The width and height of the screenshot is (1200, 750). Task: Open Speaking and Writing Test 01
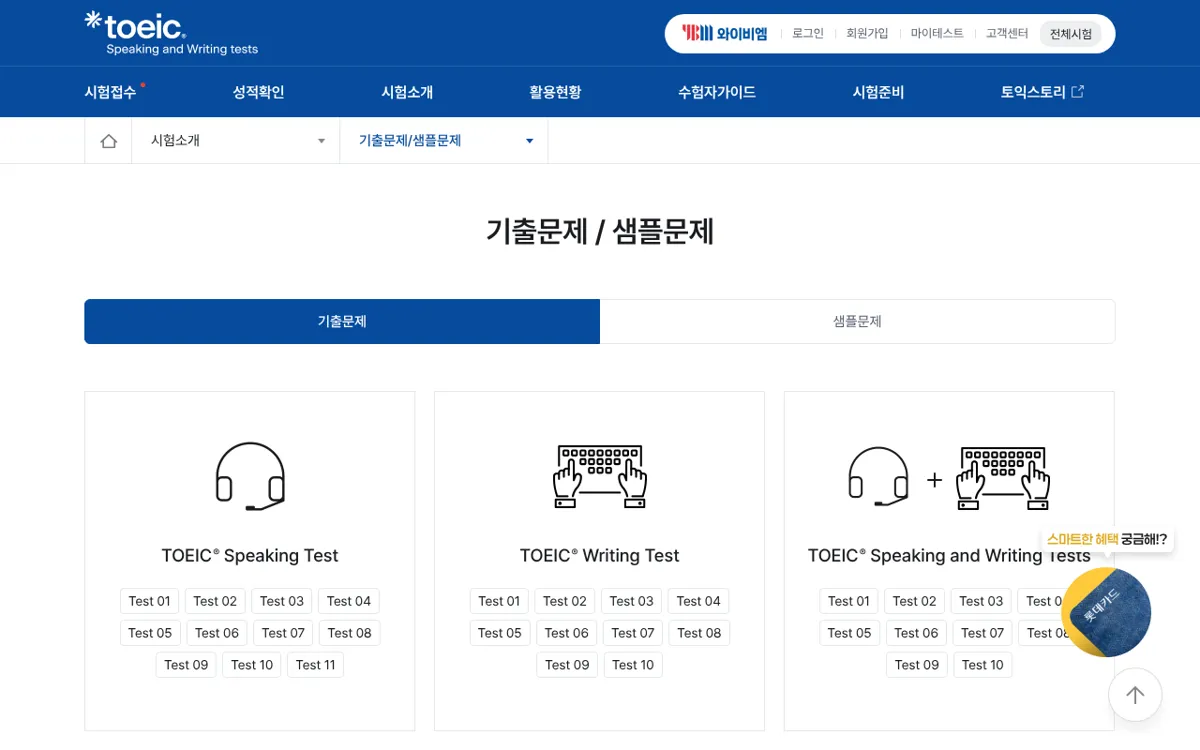click(x=849, y=601)
